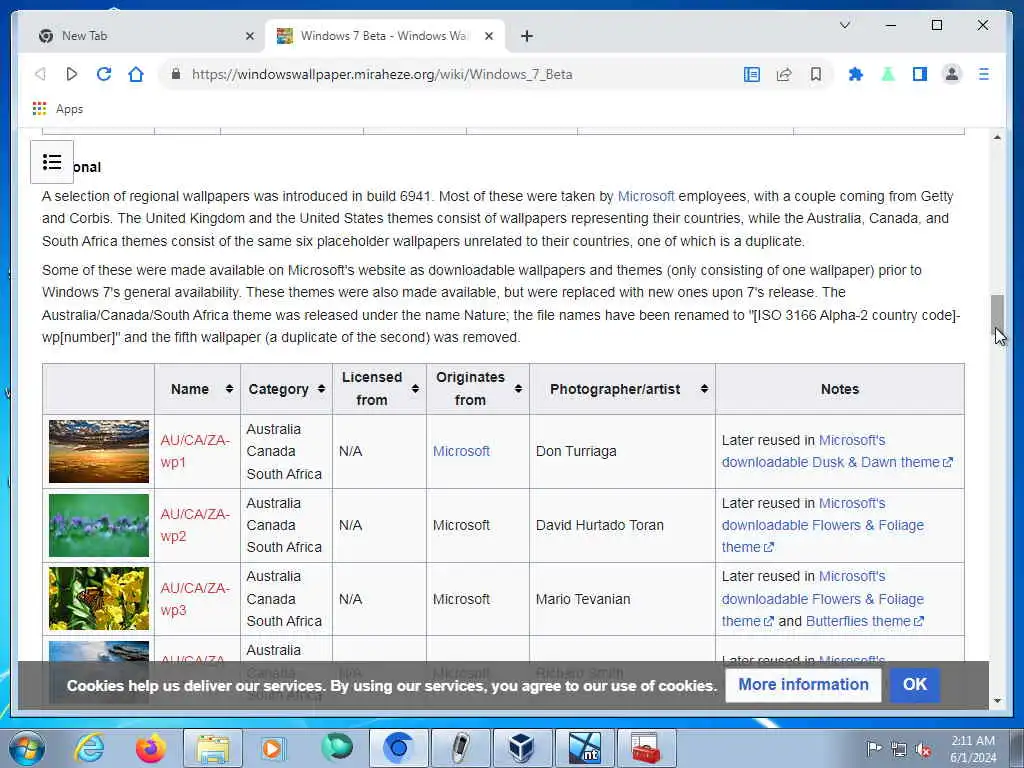Launch Firefox from taskbar
This screenshot has width=1024, height=768.
[x=150, y=748]
